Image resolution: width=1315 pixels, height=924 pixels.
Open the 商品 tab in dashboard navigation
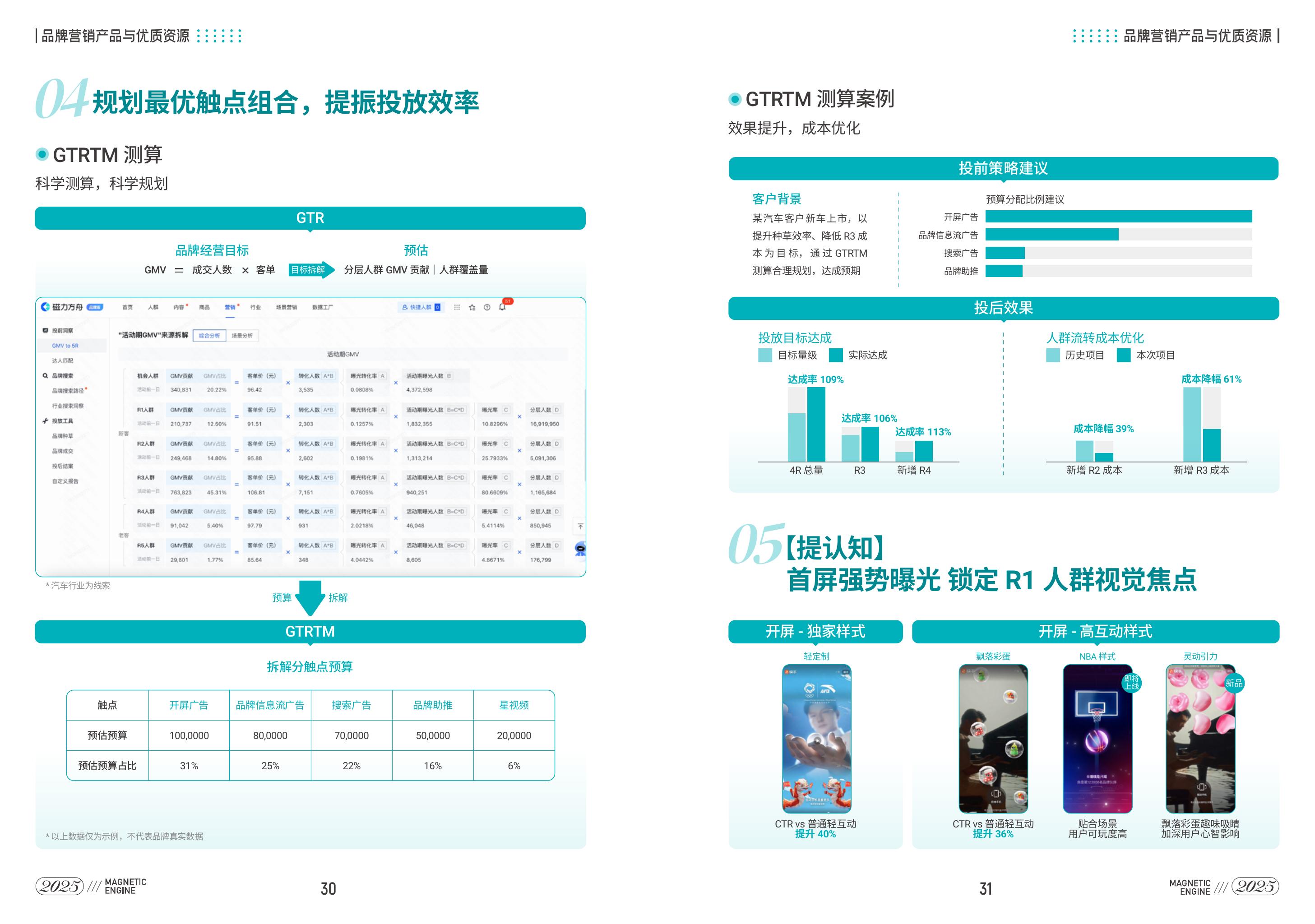[204, 307]
